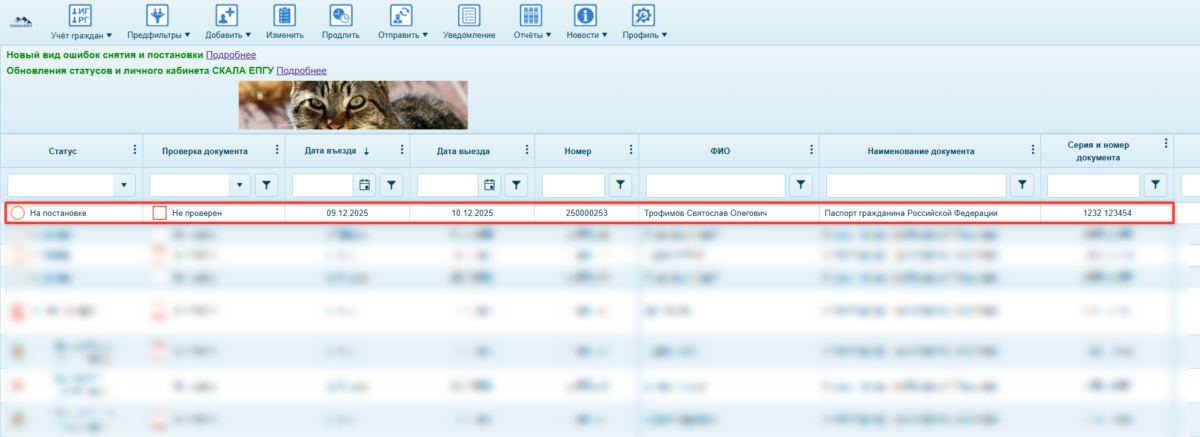Open the Профиль menu
The width and height of the screenshot is (1200, 437).
click(644, 22)
